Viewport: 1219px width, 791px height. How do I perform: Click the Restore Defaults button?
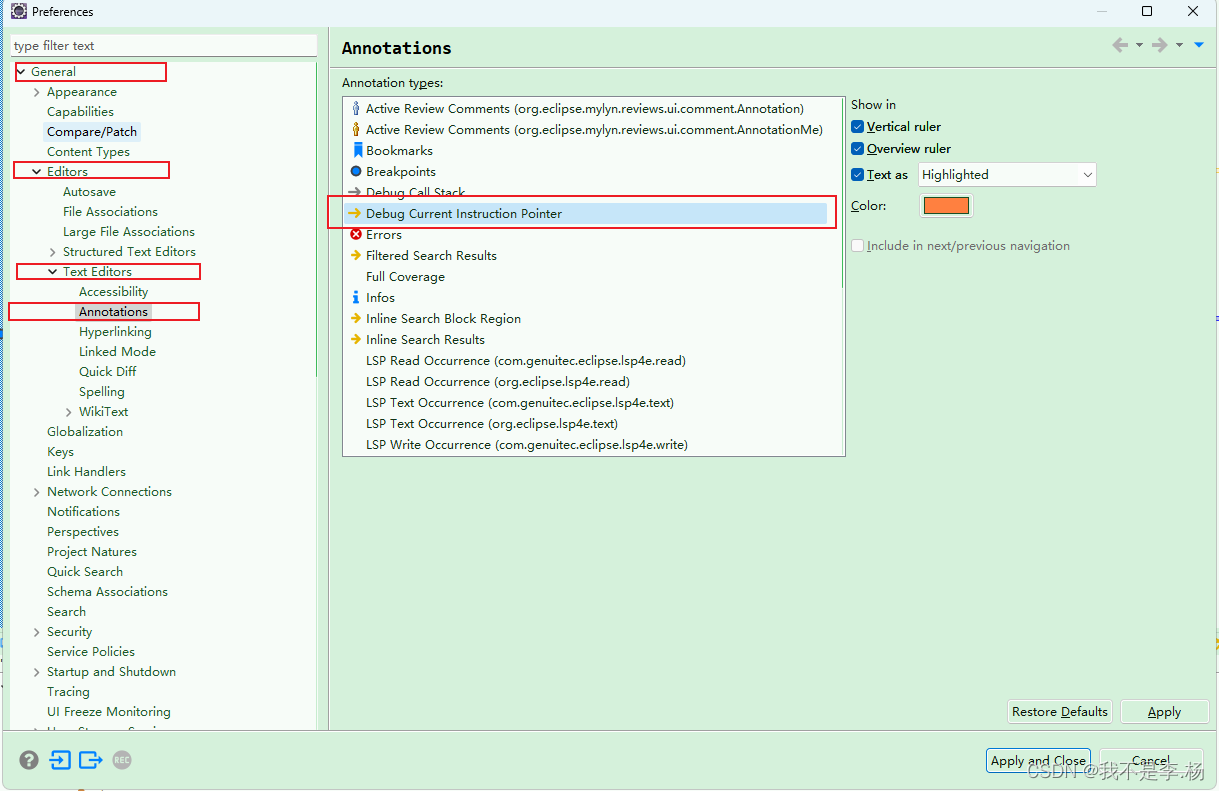(x=1060, y=712)
